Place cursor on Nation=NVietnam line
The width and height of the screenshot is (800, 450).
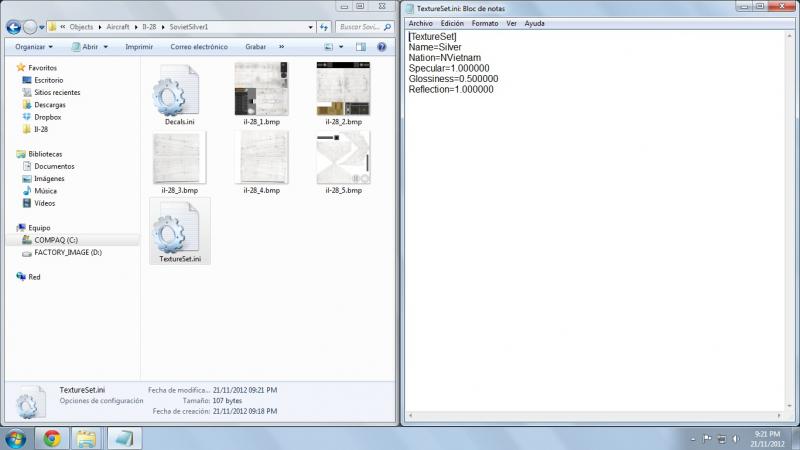pos(444,58)
